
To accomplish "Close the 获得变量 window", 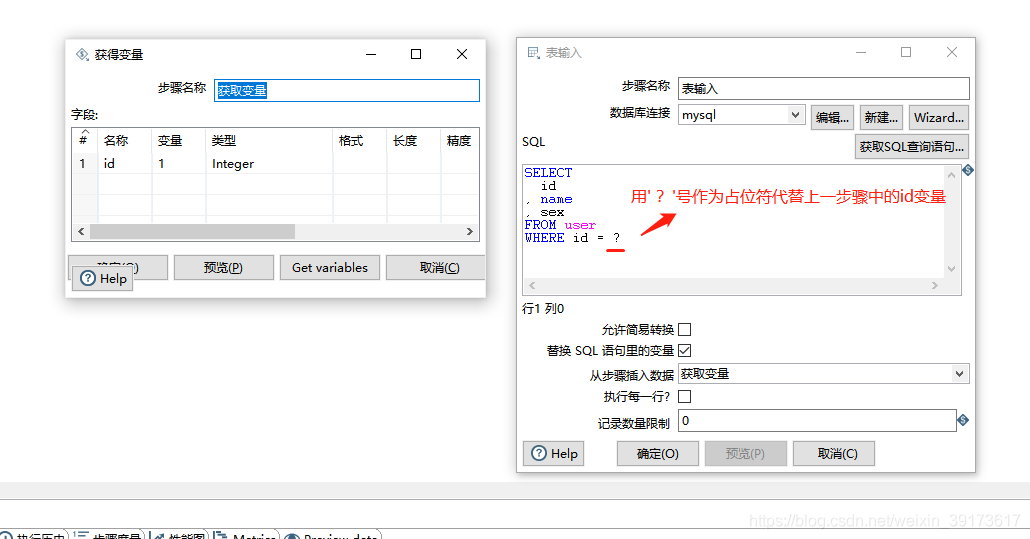I will [462, 54].
